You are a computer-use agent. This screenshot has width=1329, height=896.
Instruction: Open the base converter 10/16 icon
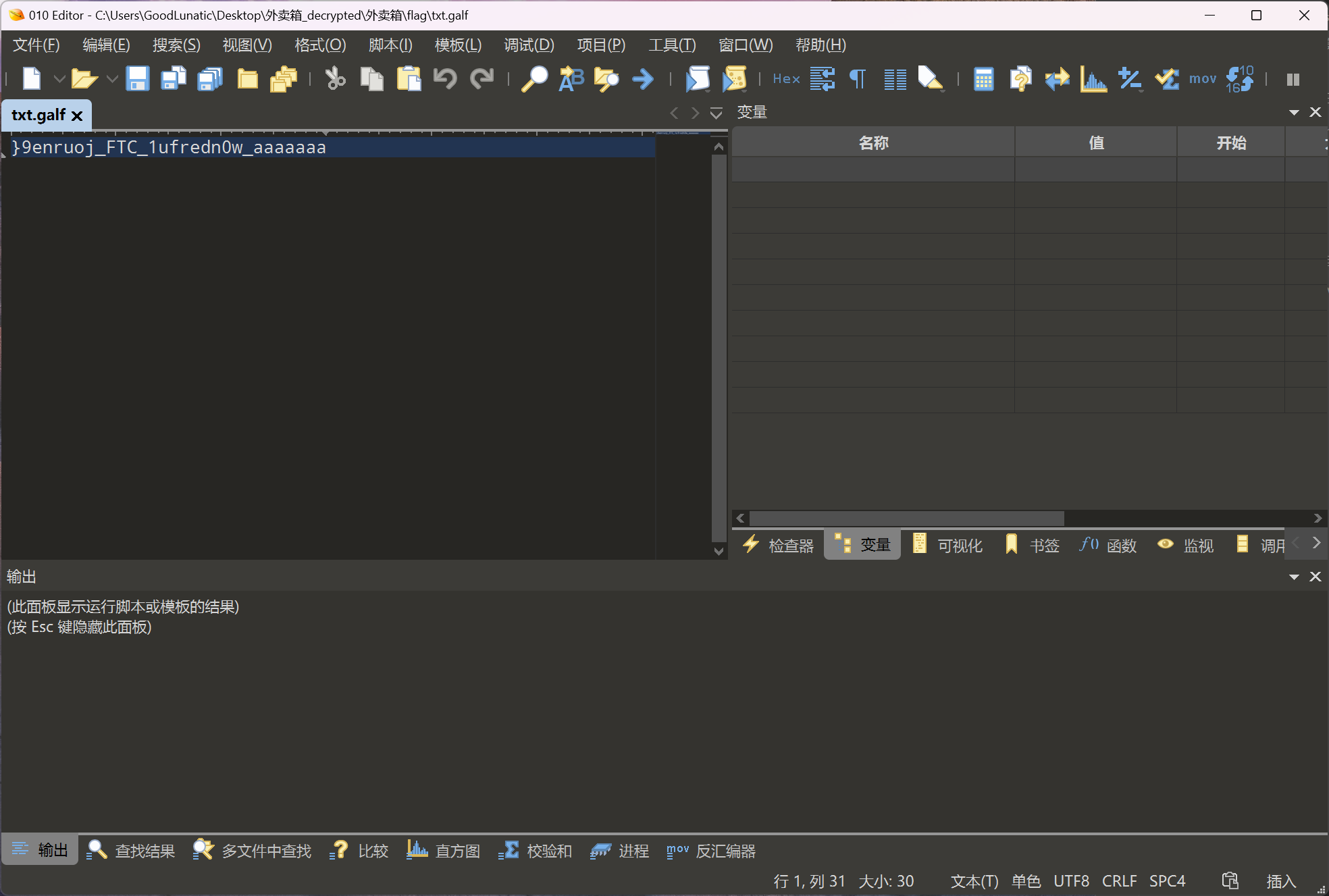pos(1240,79)
